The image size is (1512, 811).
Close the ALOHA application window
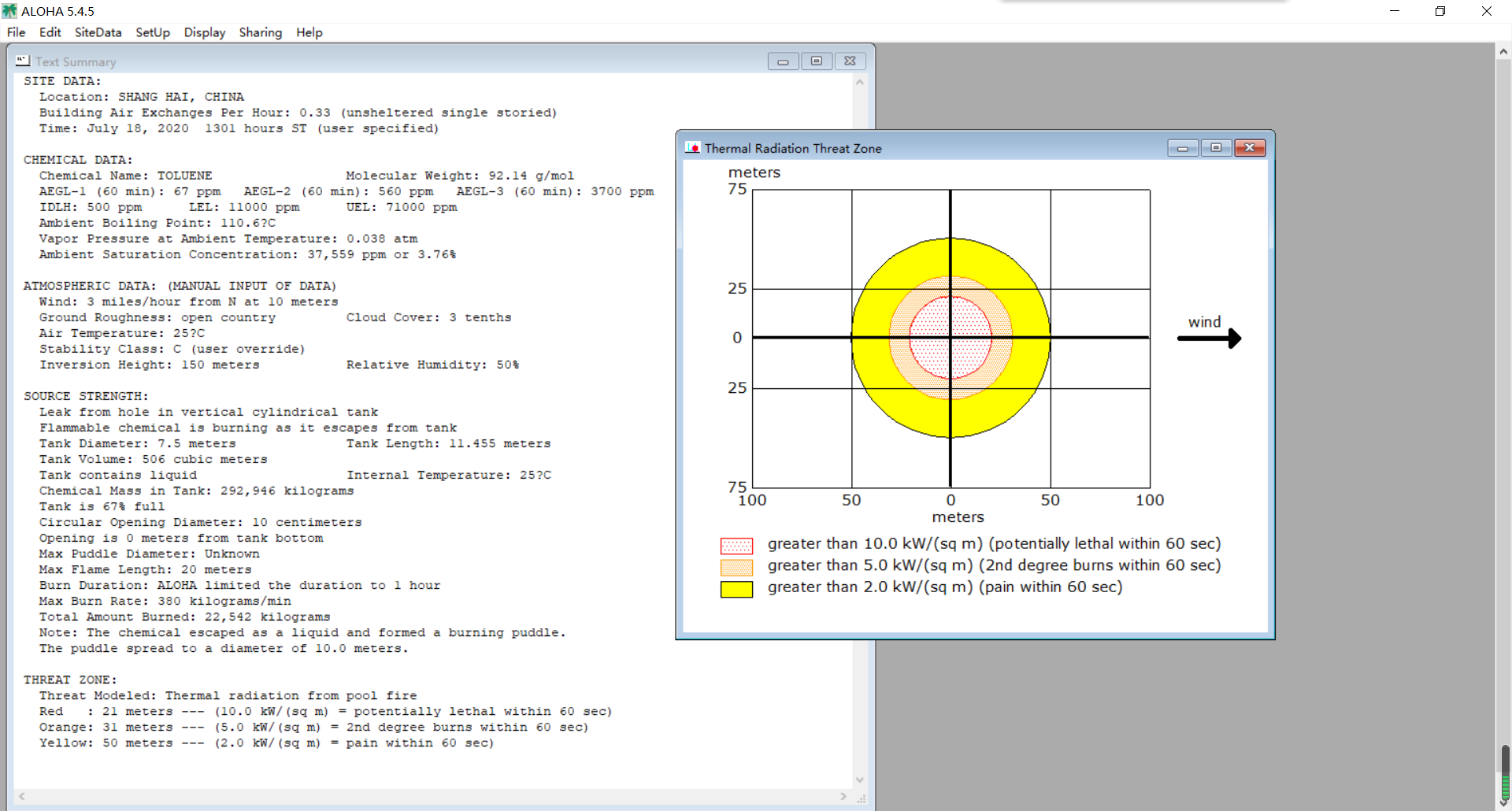(1487, 11)
